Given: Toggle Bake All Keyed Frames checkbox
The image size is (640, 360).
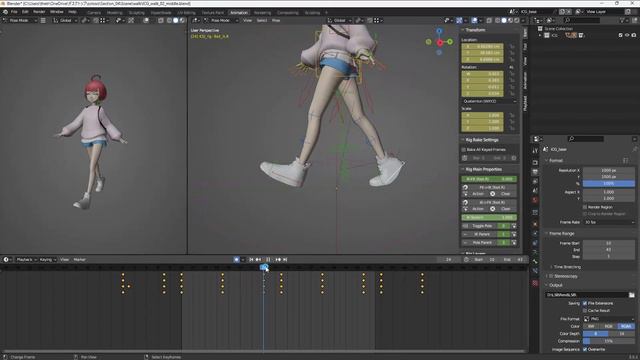Looking at the screenshot, I should click(464, 150).
